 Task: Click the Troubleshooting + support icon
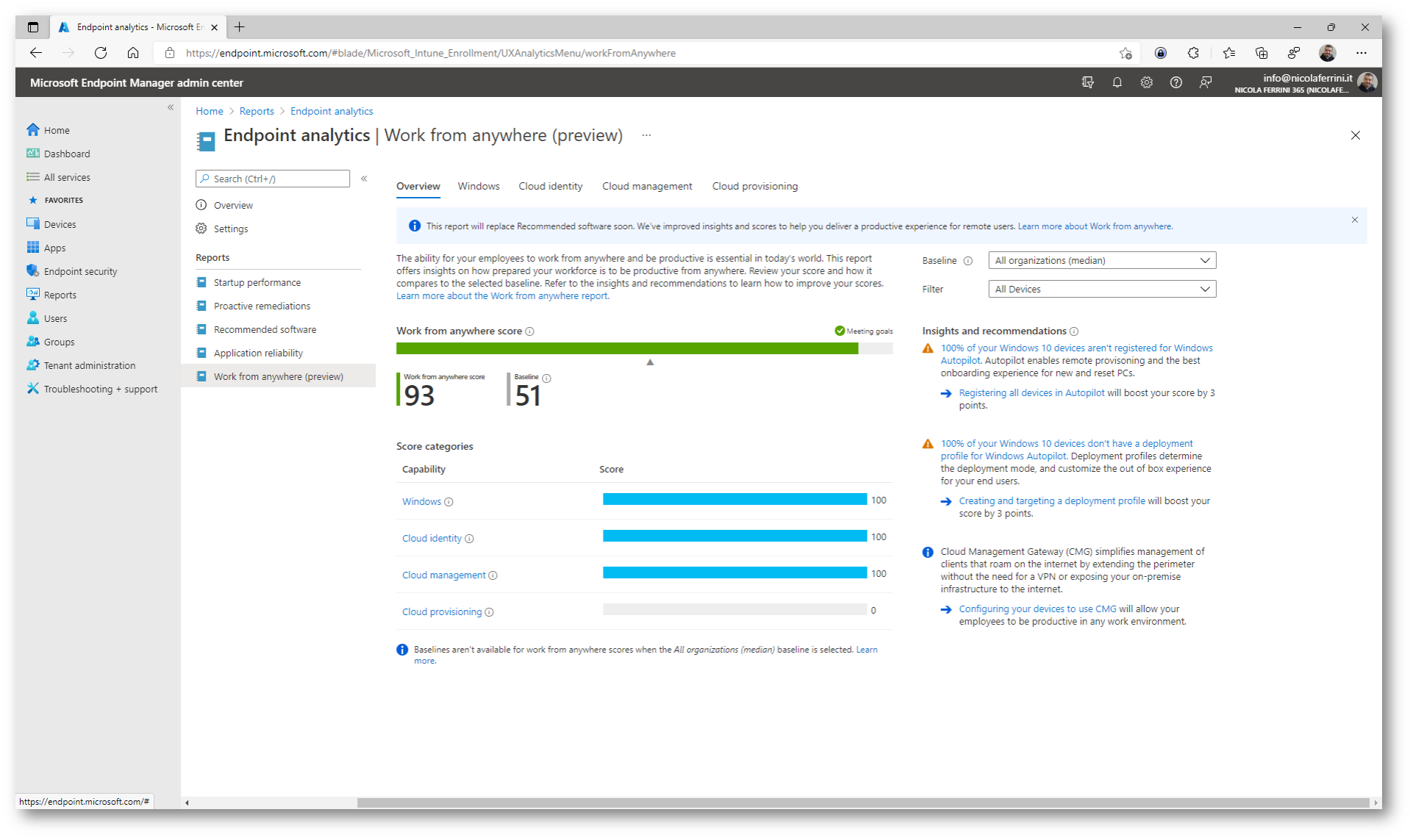click(33, 389)
